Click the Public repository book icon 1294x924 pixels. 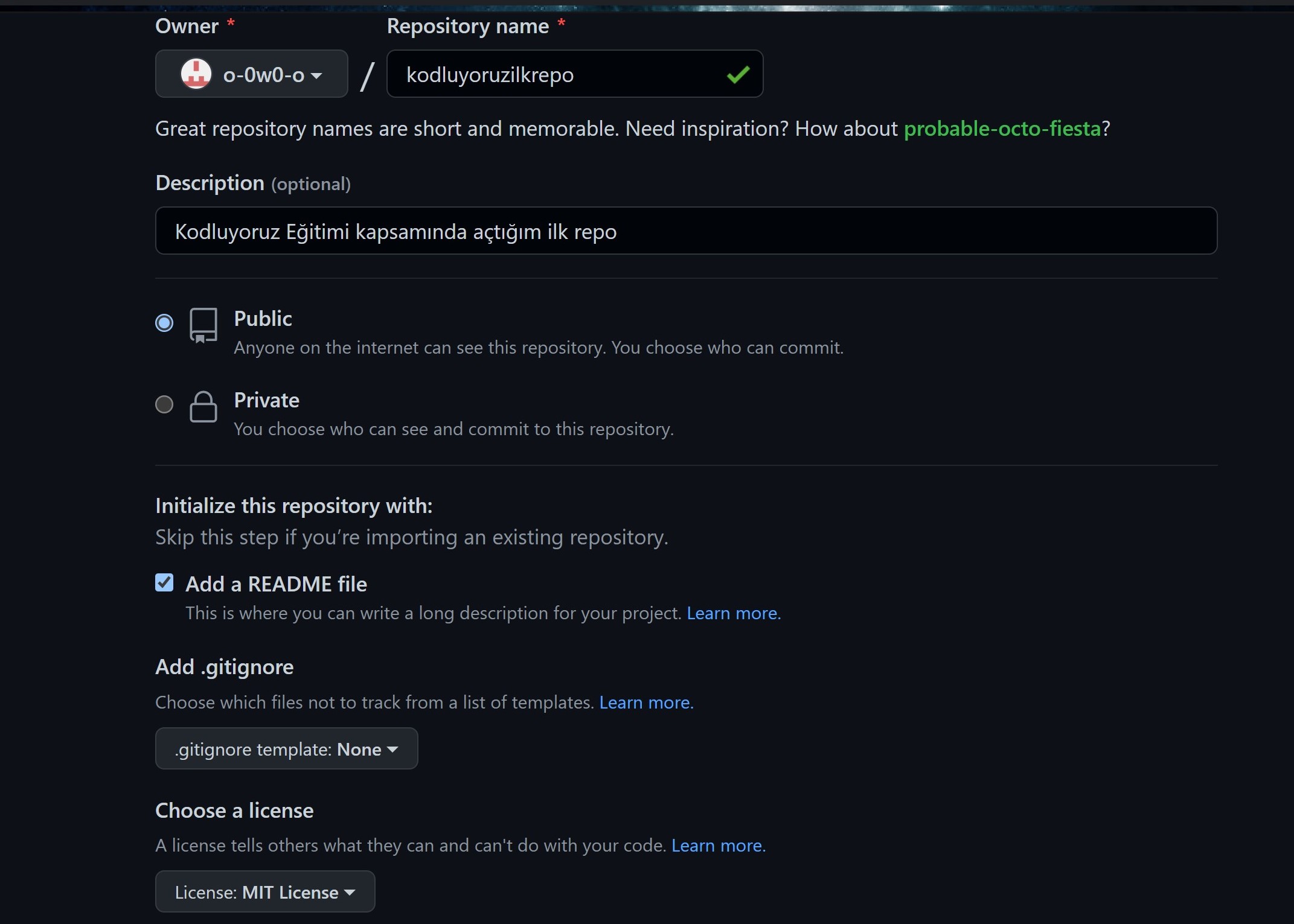tap(203, 326)
